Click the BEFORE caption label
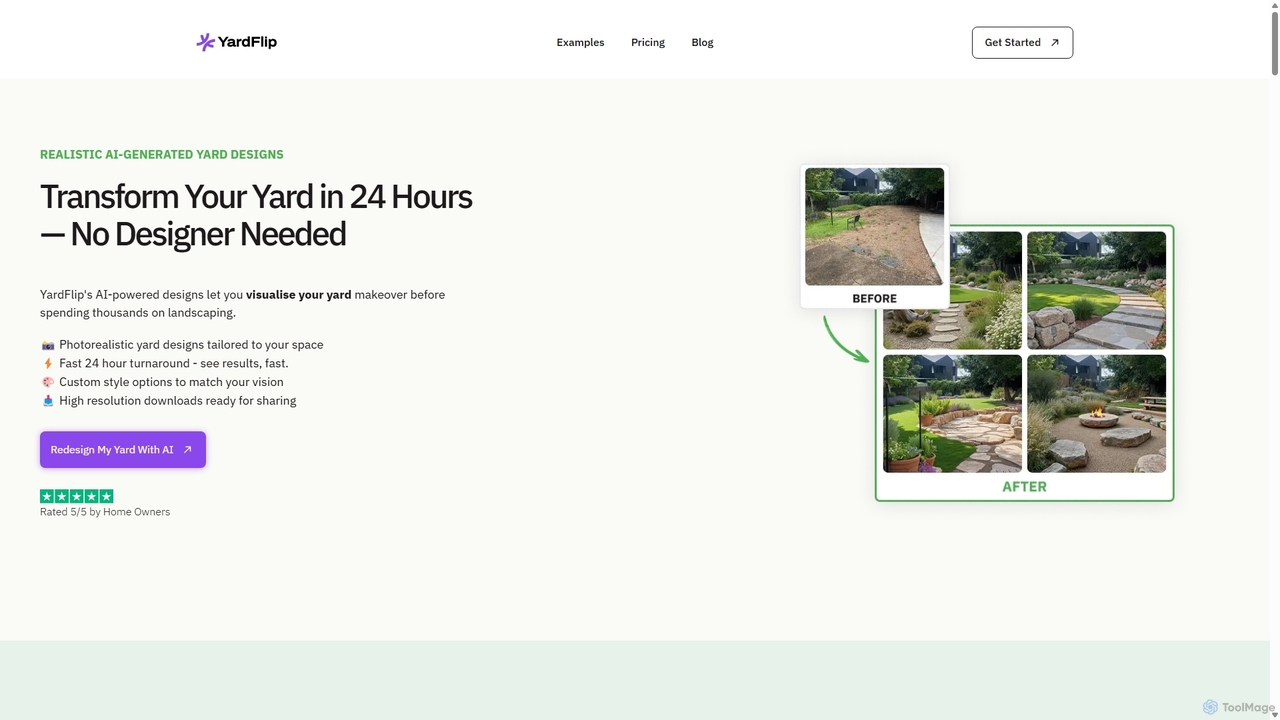 tap(874, 298)
